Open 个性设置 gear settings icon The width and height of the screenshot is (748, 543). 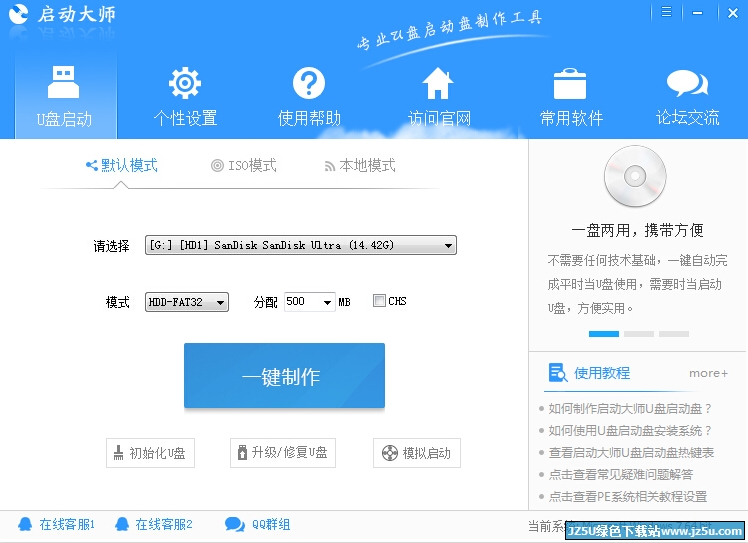point(184,84)
